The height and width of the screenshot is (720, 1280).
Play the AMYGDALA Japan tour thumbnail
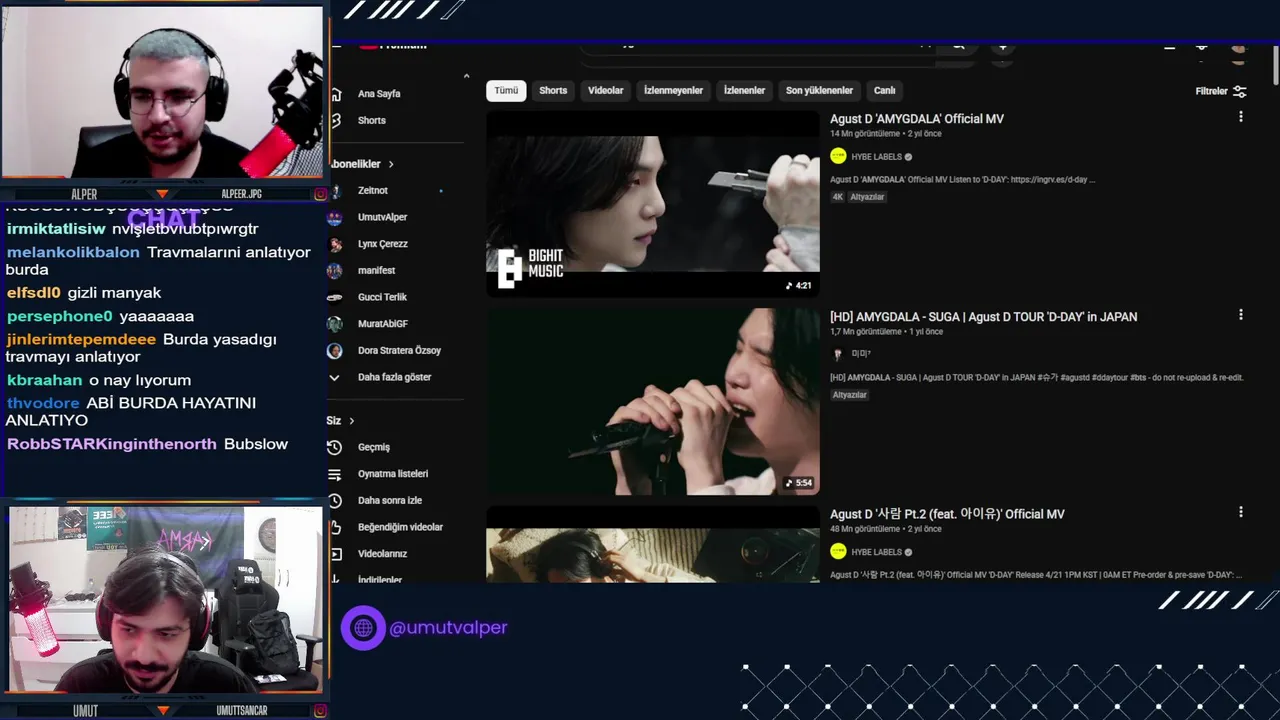pos(653,401)
